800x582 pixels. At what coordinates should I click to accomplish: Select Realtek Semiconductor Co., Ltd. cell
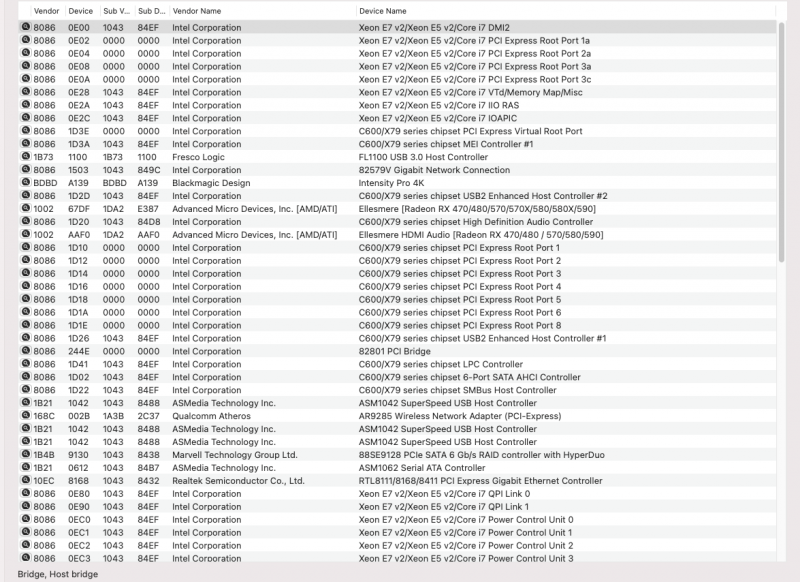[x=238, y=481]
